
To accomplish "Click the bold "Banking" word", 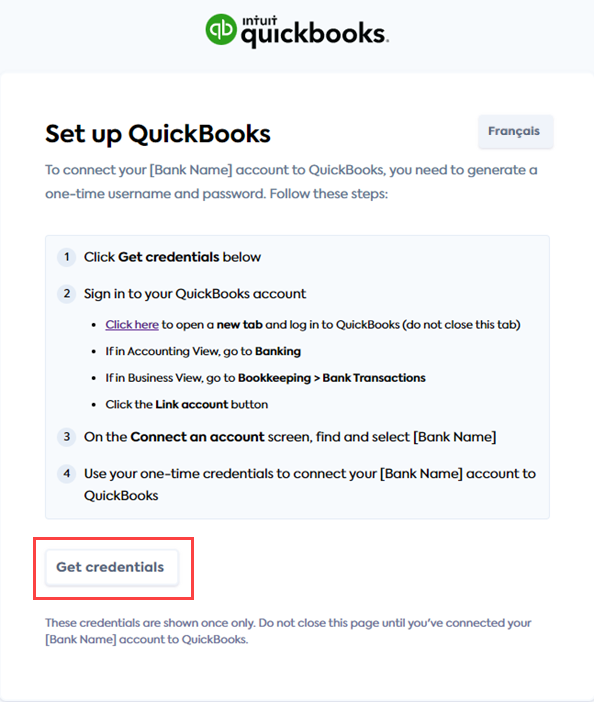I will pyautogui.click(x=278, y=351).
